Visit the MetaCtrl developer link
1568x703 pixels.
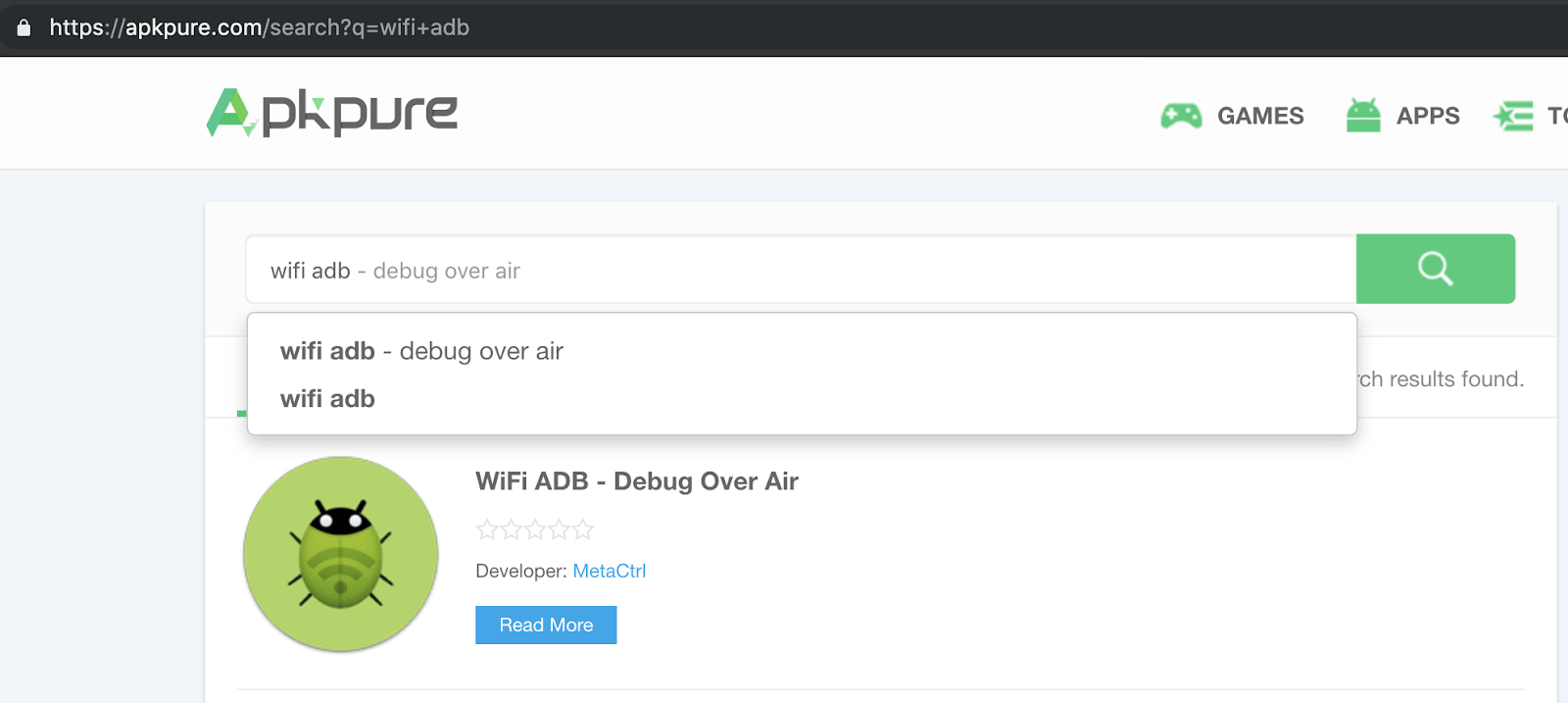click(609, 571)
